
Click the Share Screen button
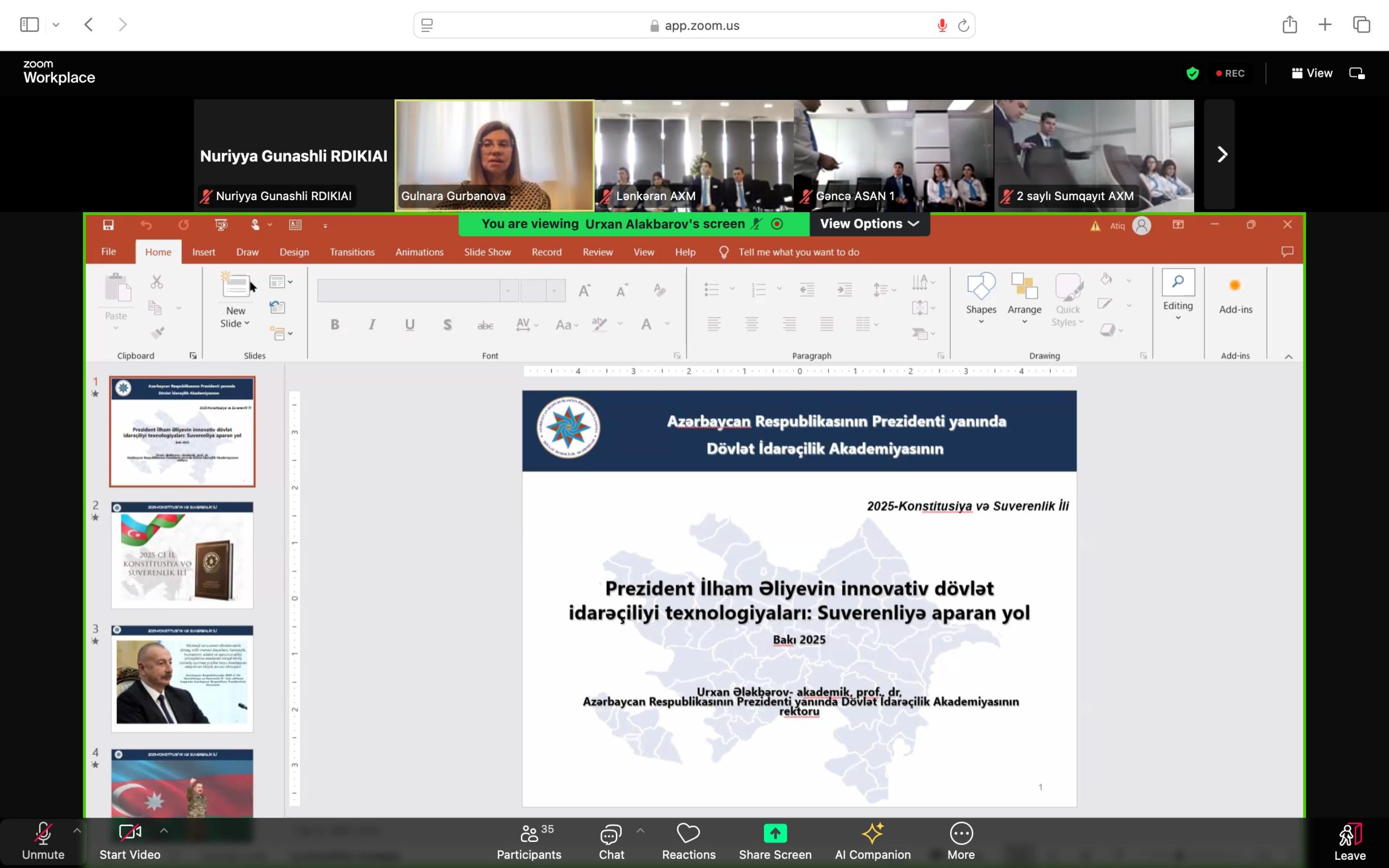pos(775,841)
